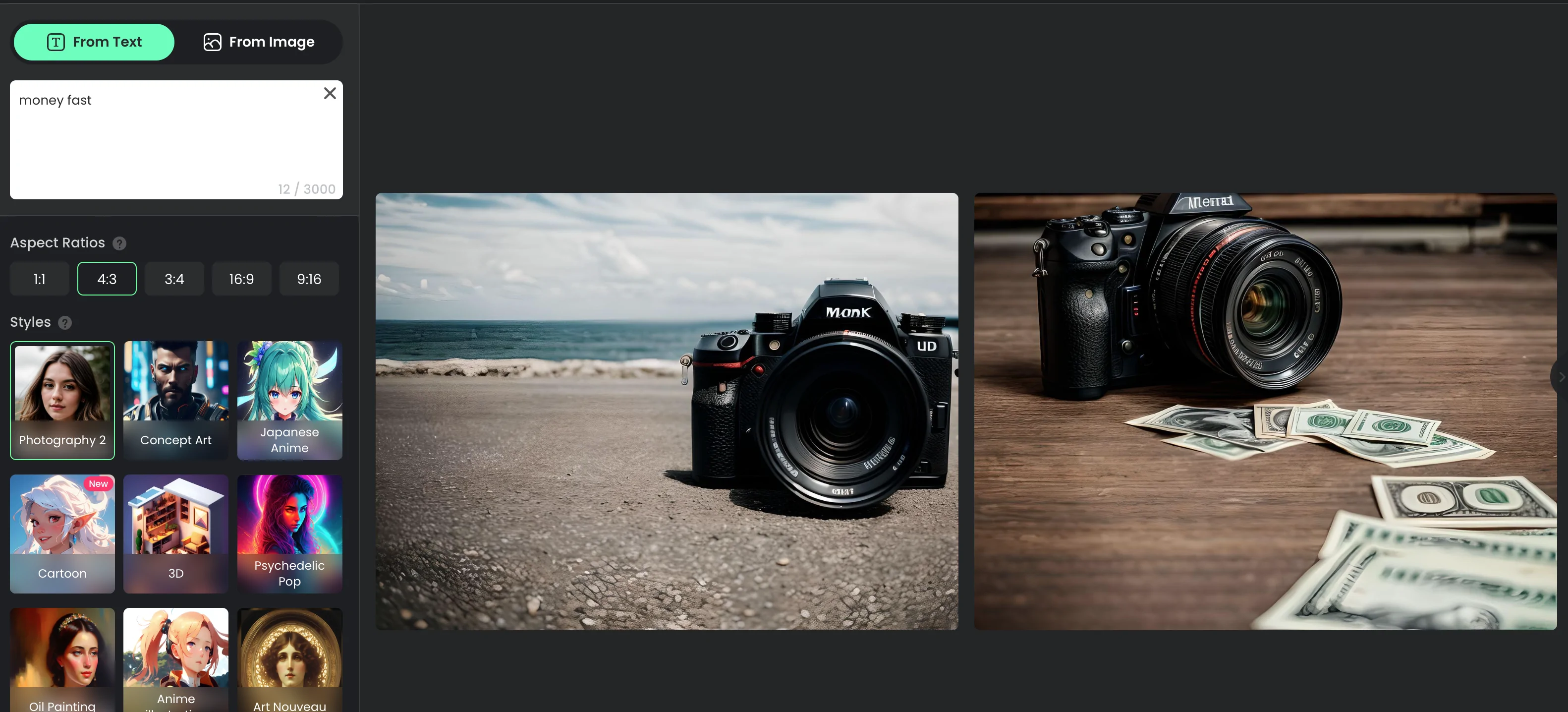Select the Oil Painting style icon
Screen dimensions: 1568x712
pyautogui.click(x=62, y=660)
